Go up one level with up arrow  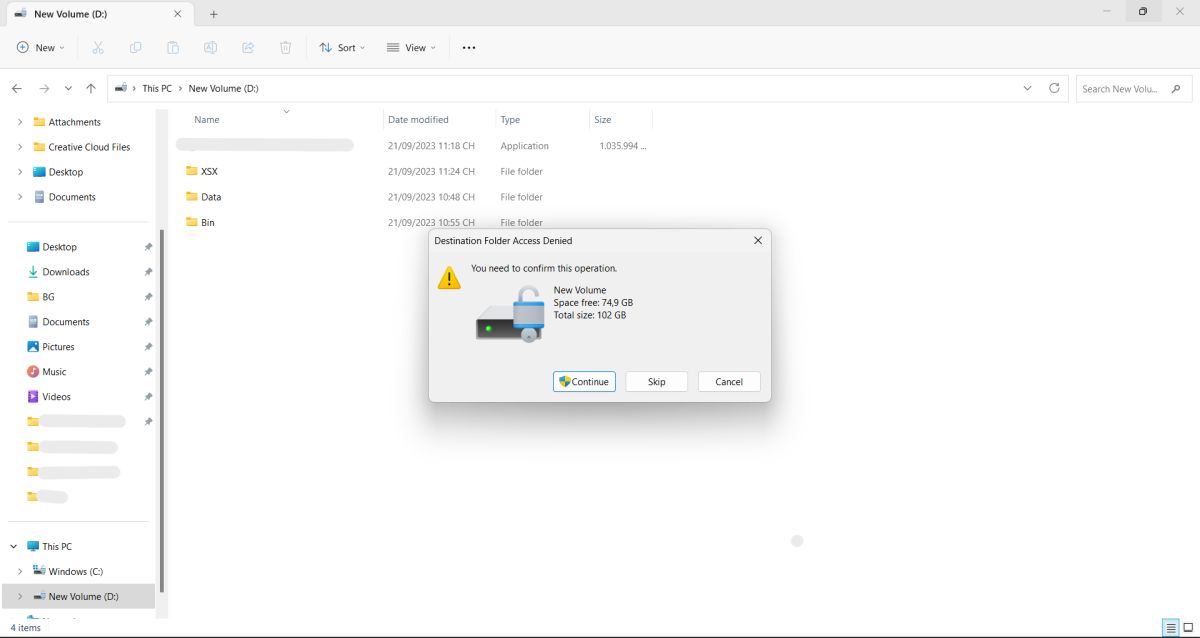91,88
